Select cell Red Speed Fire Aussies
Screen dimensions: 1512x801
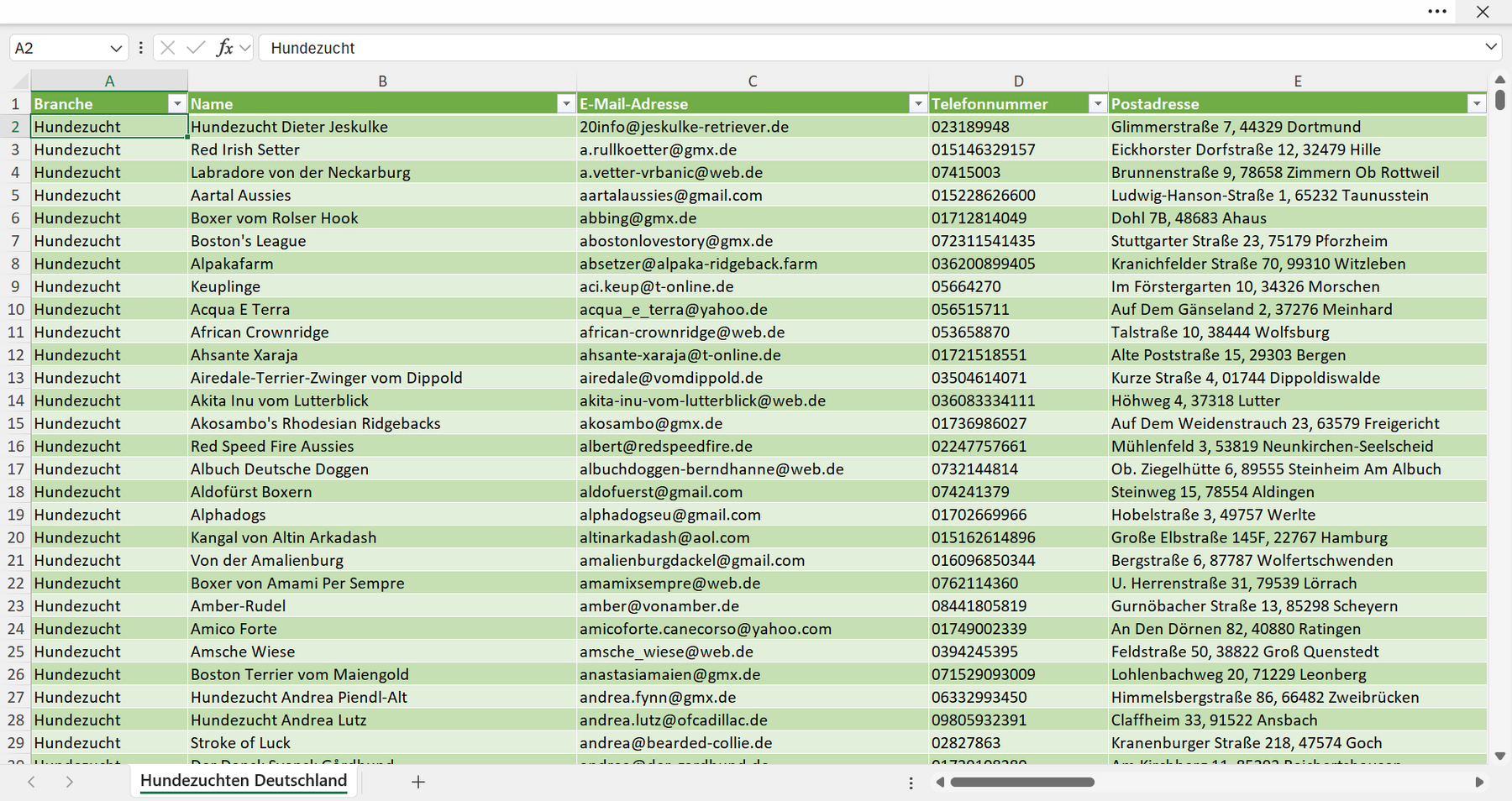(x=382, y=446)
